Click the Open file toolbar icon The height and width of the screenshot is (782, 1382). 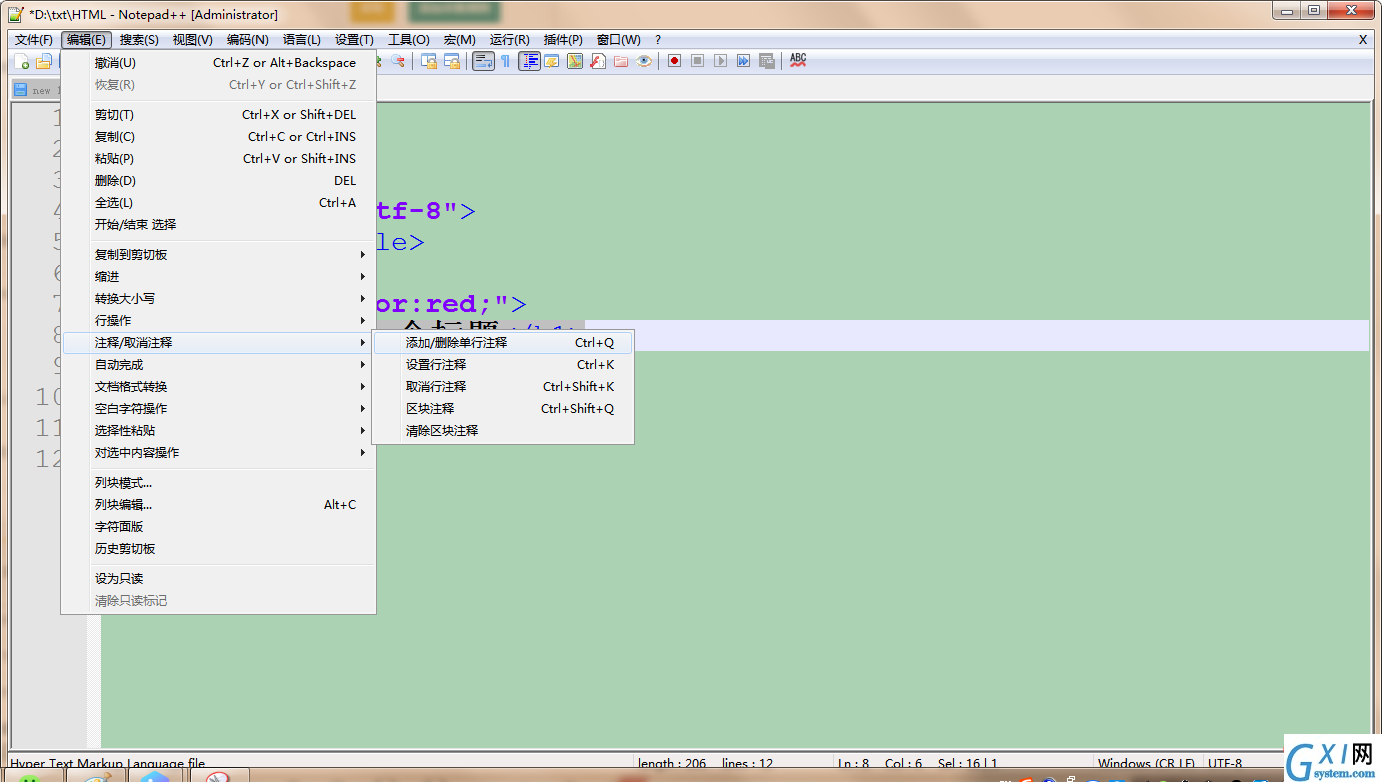[x=43, y=61]
